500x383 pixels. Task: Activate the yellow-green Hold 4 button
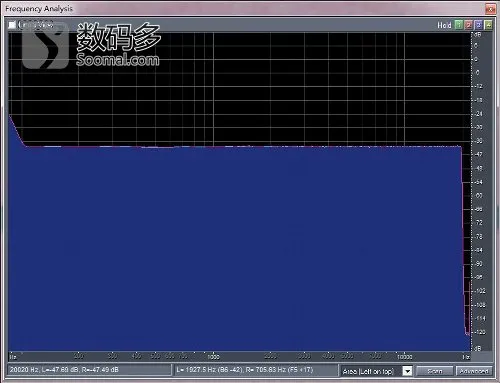point(488,25)
